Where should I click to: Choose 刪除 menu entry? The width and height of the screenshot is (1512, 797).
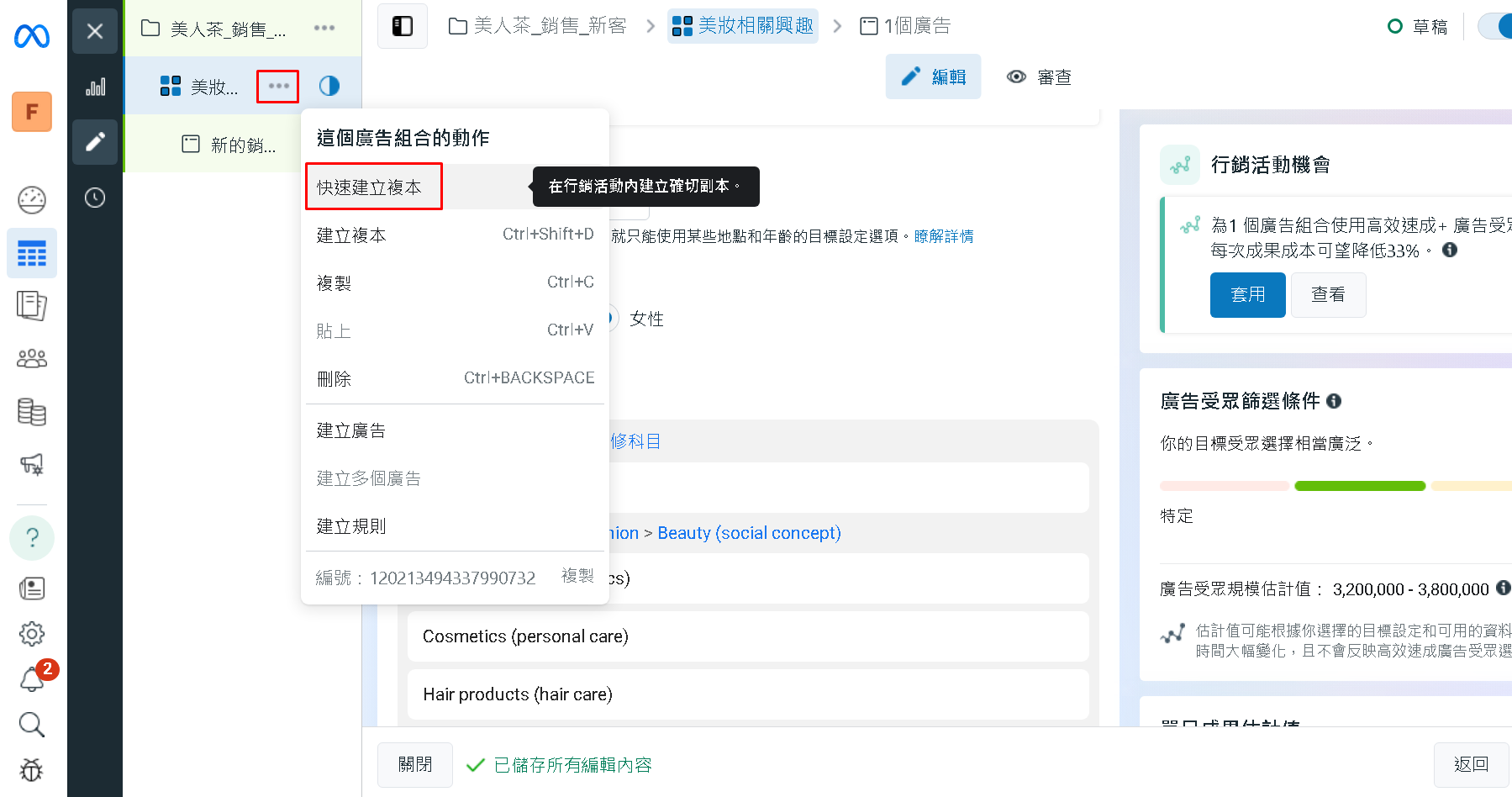455,378
